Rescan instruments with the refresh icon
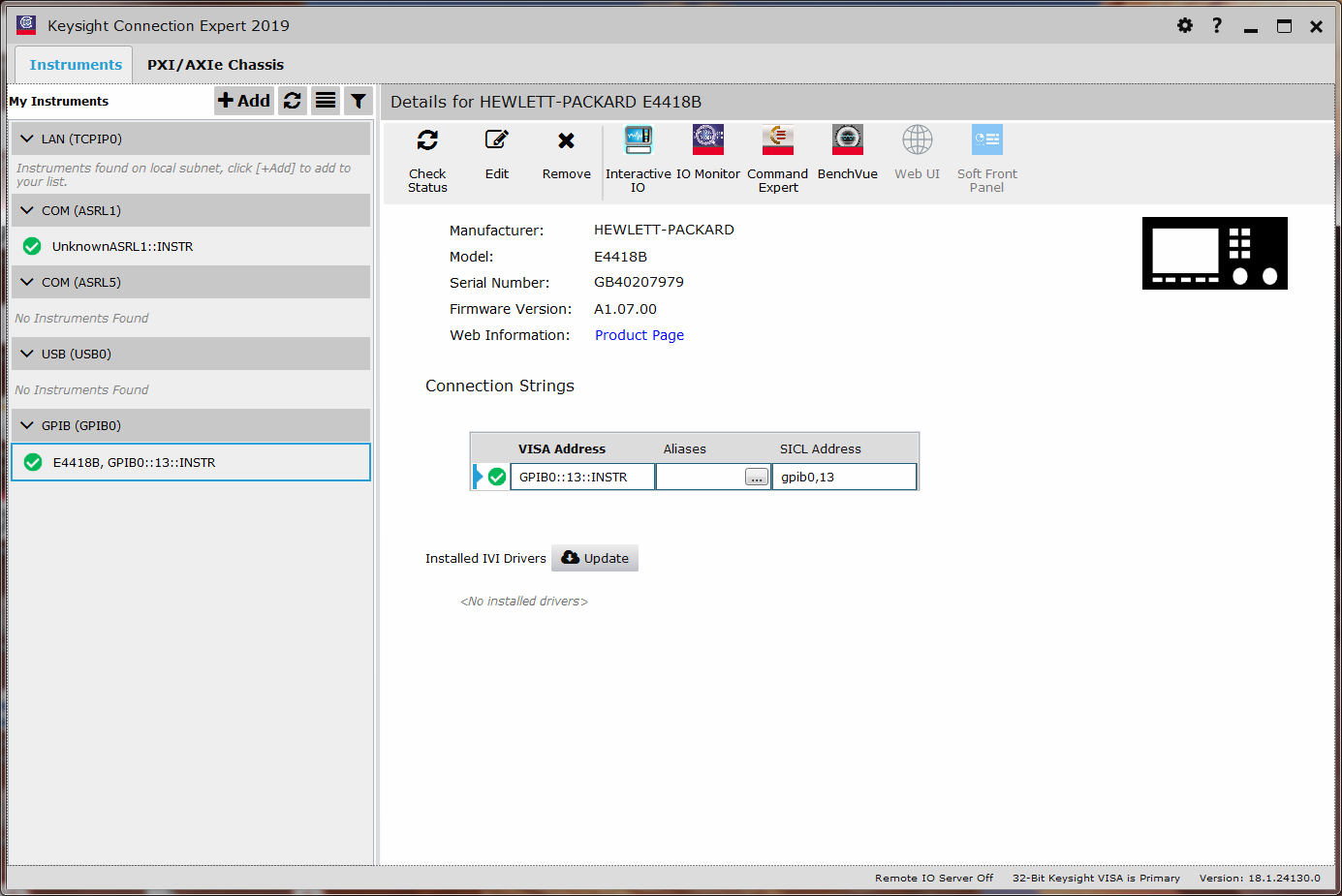 pos(293,101)
